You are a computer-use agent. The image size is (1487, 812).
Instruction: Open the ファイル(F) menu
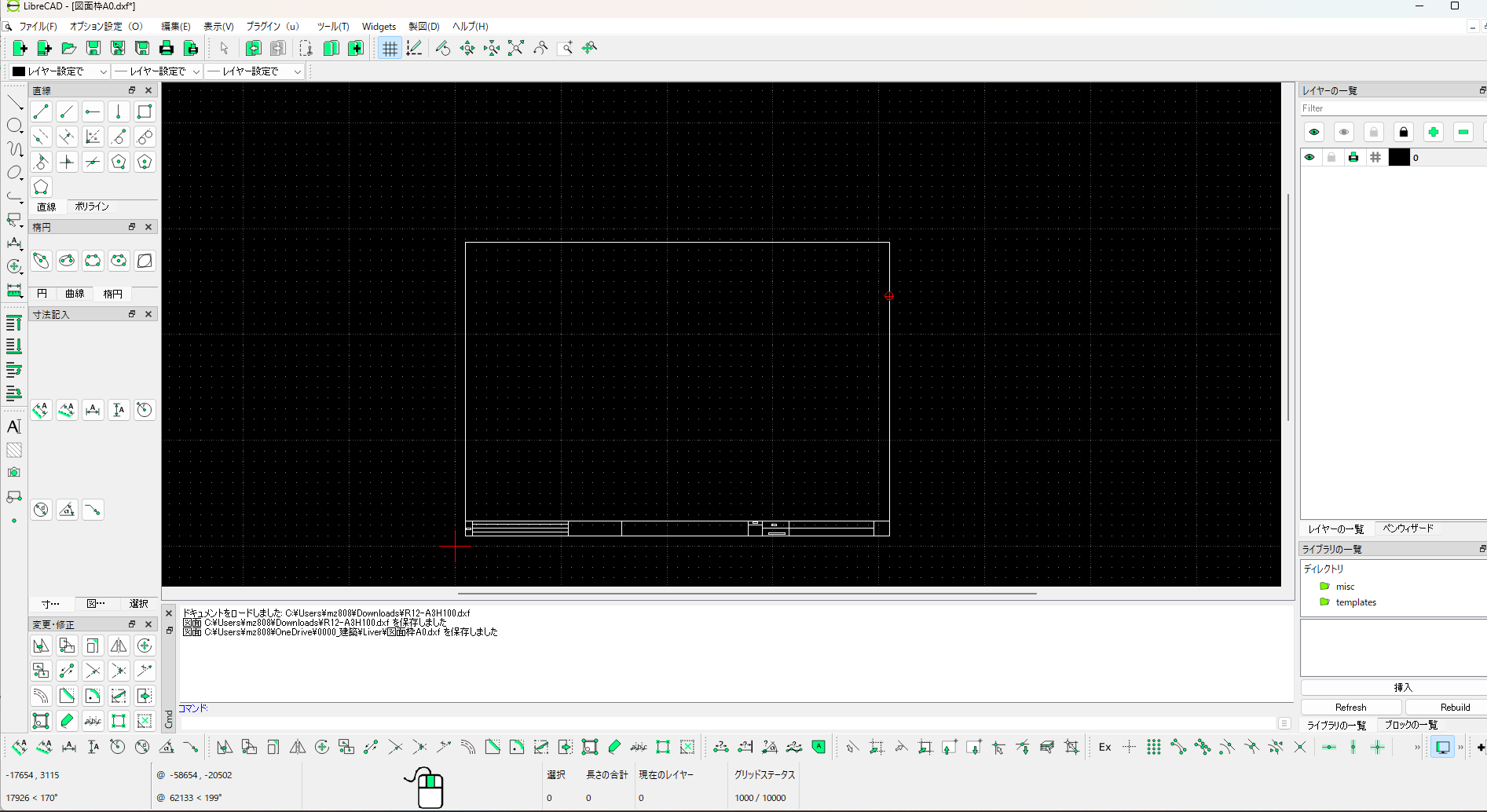click(x=38, y=27)
